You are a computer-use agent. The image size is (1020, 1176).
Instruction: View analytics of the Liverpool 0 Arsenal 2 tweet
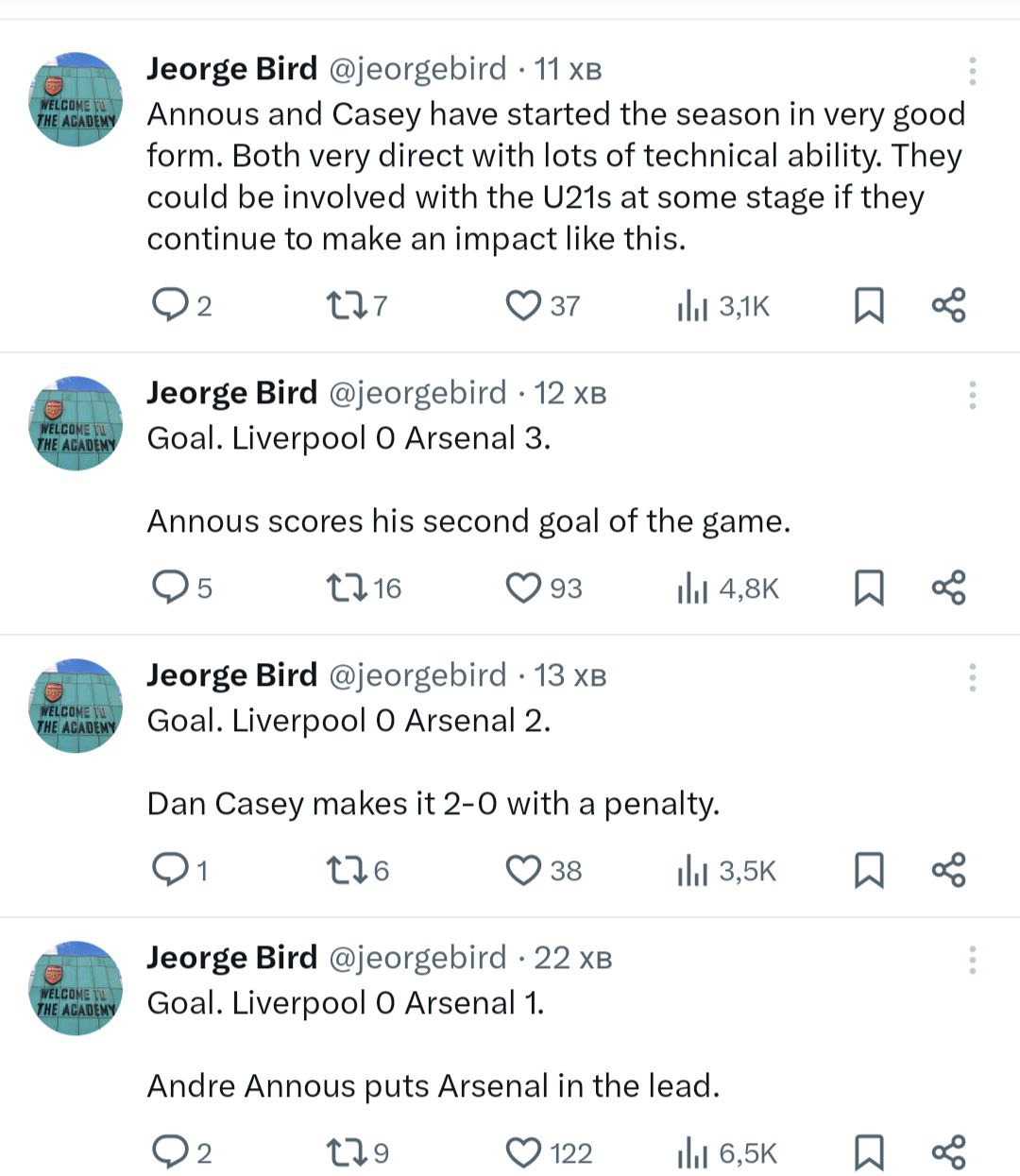tap(692, 870)
